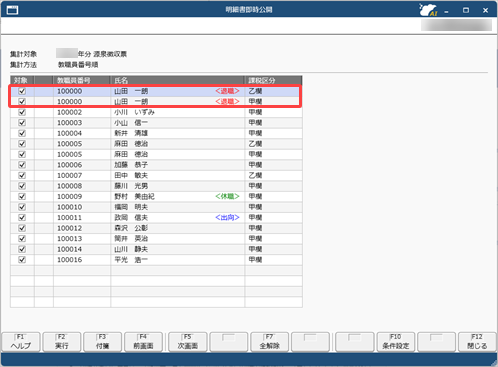
Task: Select staff number cell 100010
Action: tap(82, 207)
